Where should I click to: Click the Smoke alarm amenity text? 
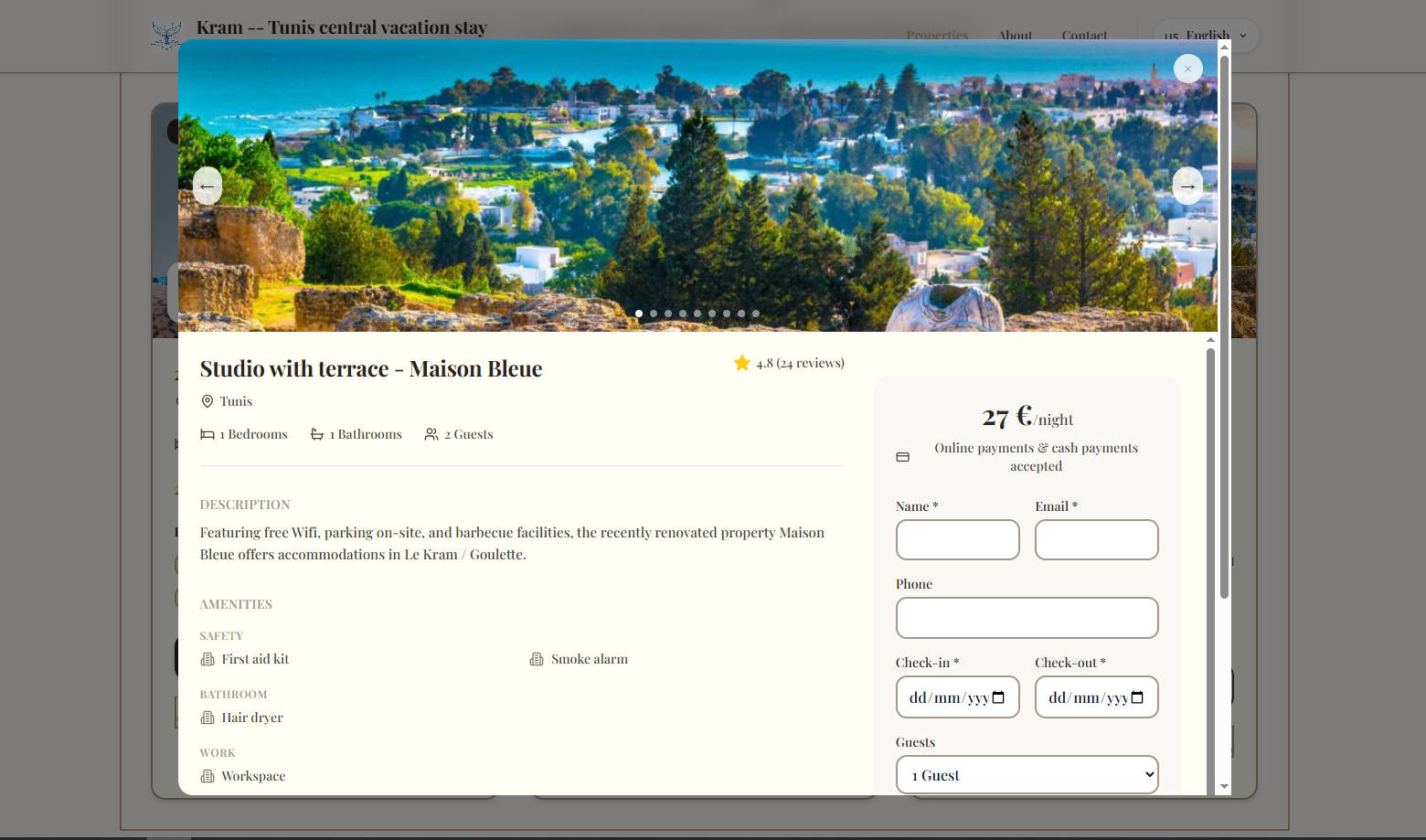pyautogui.click(x=590, y=659)
